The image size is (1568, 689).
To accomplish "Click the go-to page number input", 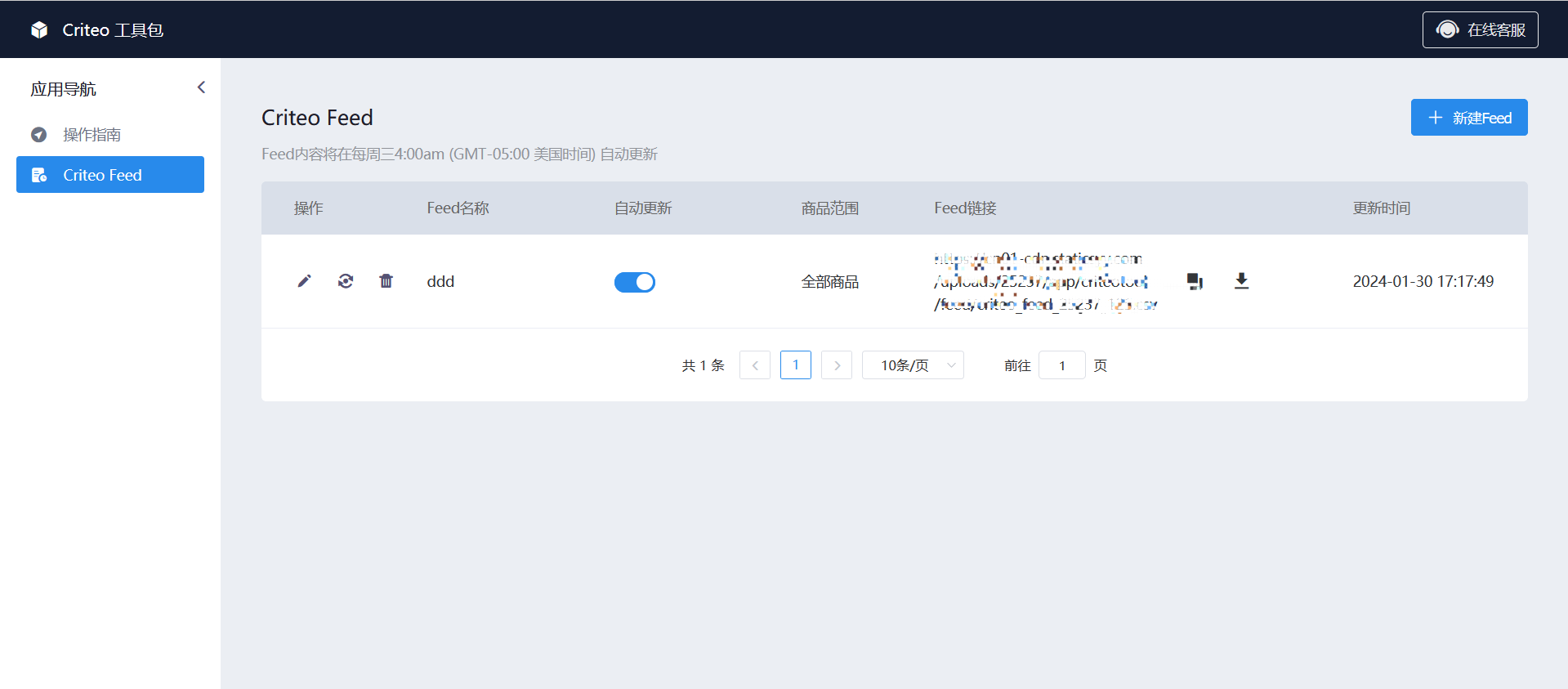I will tap(1062, 365).
